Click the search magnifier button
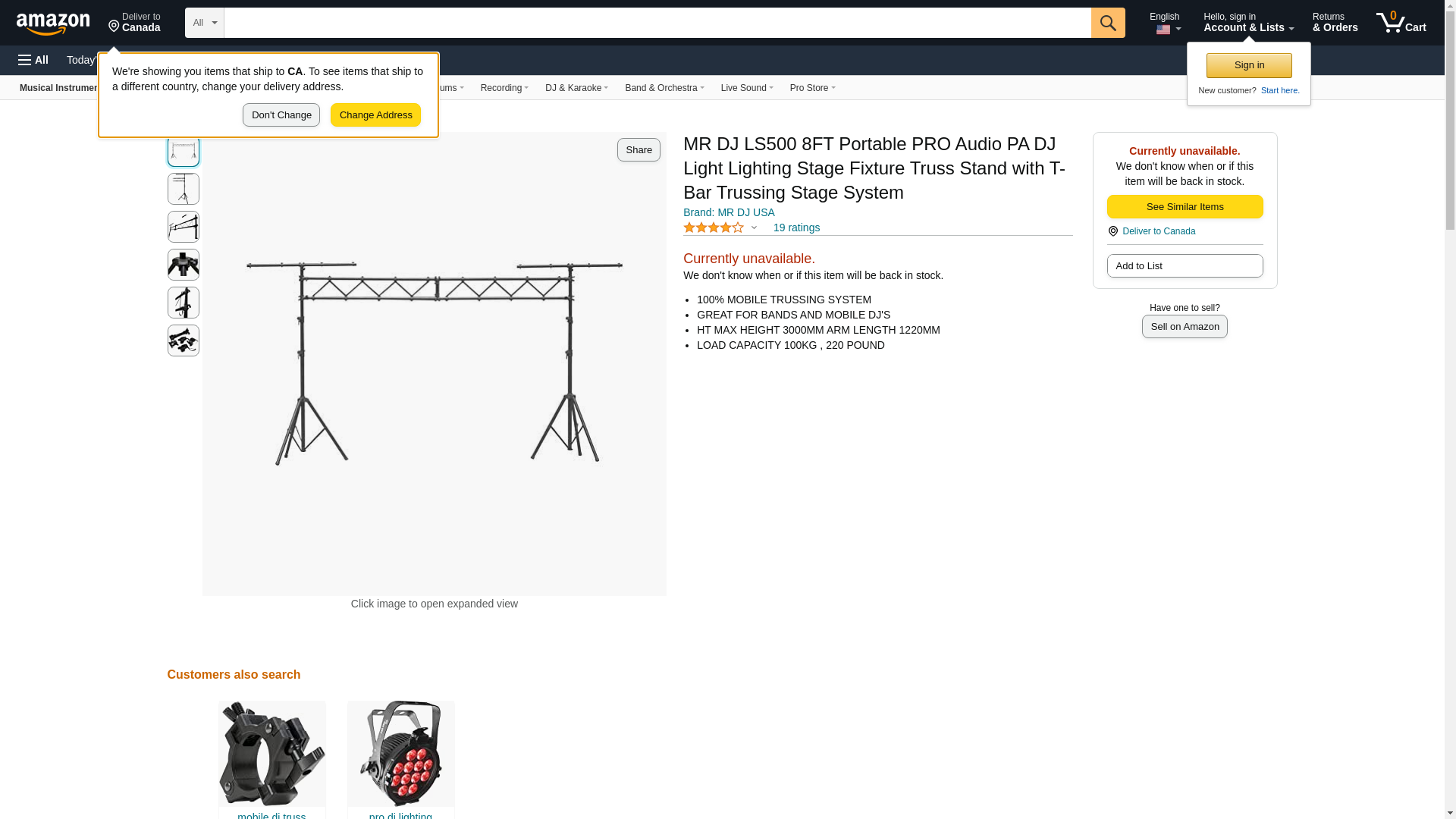The height and width of the screenshot is (819, 1456). pyautogui.click(x=1108, y=23)
